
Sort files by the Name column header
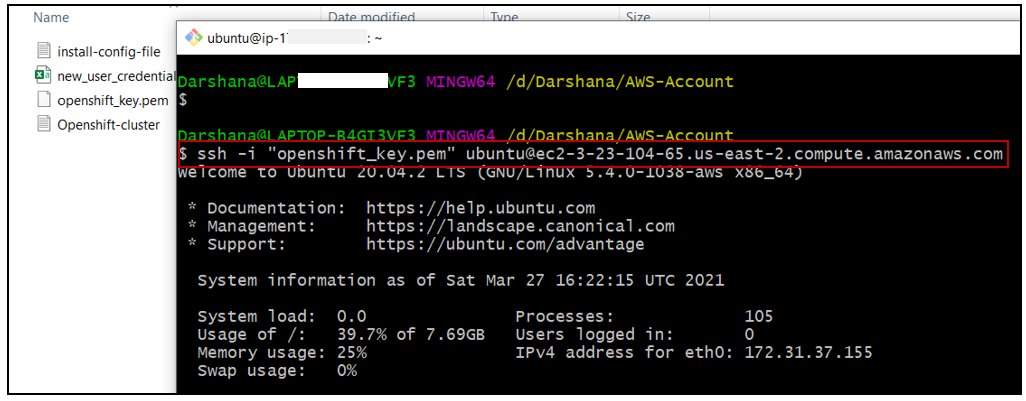tap(51, 18)
